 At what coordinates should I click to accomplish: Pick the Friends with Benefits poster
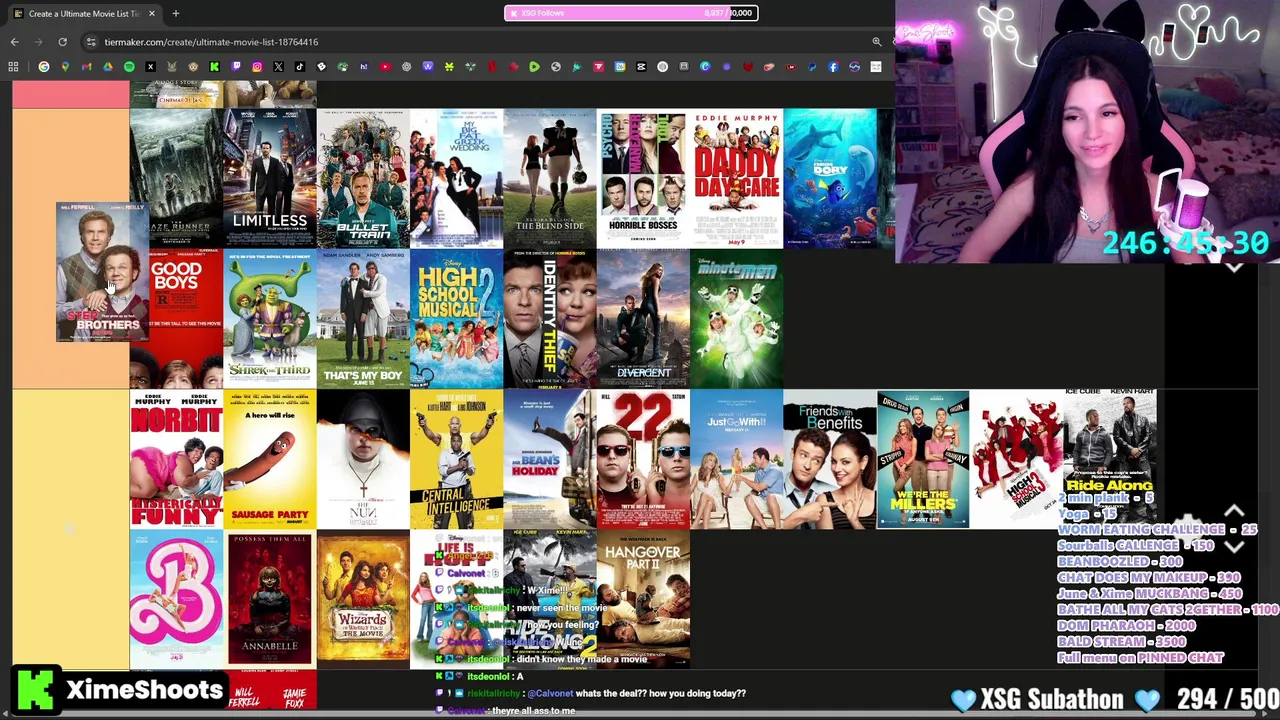coord(830,459)
